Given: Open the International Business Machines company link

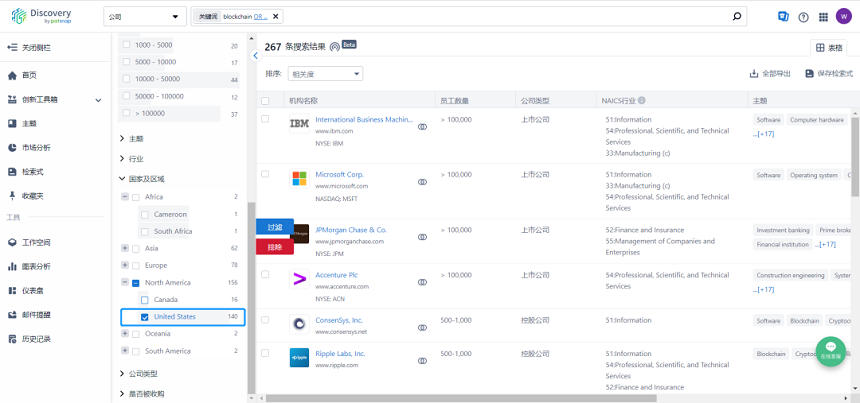Looking at the screenshot, I should click(x=363, y=119).
